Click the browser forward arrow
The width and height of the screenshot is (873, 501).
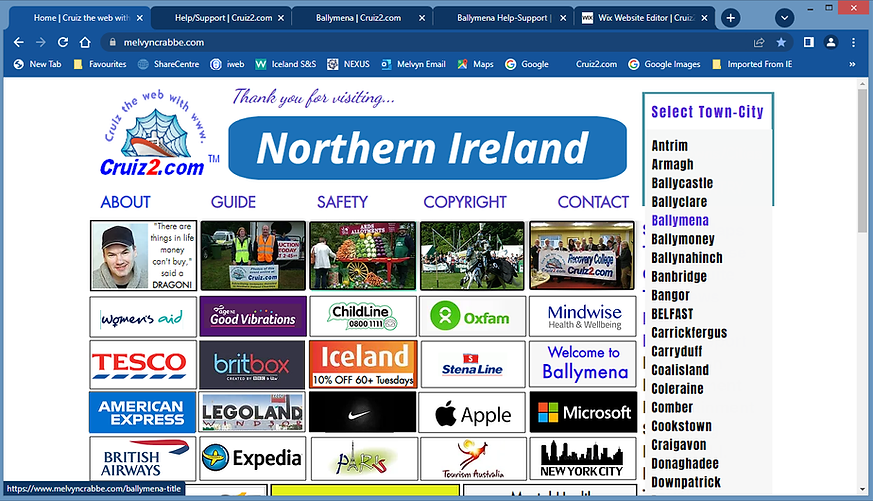pyautogui.click(x=41, y=42)
